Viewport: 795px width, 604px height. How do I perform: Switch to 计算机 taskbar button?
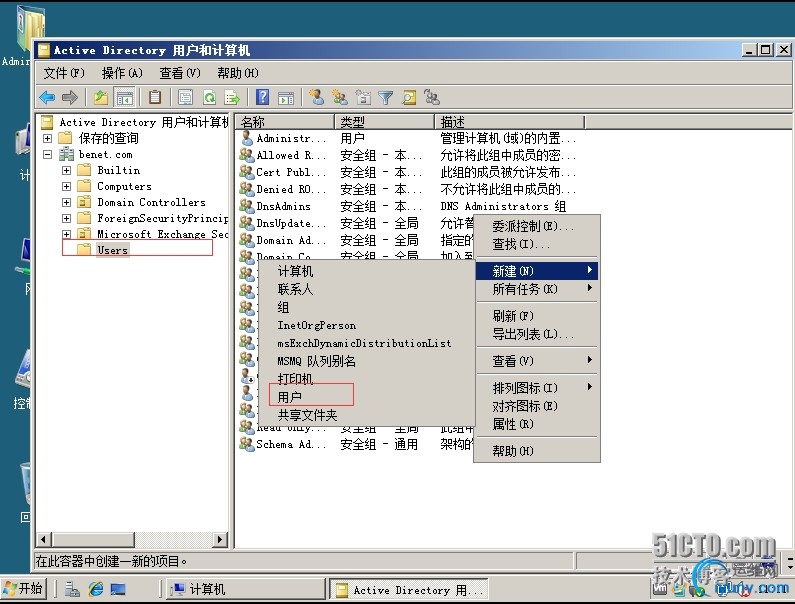coord(245,589)
